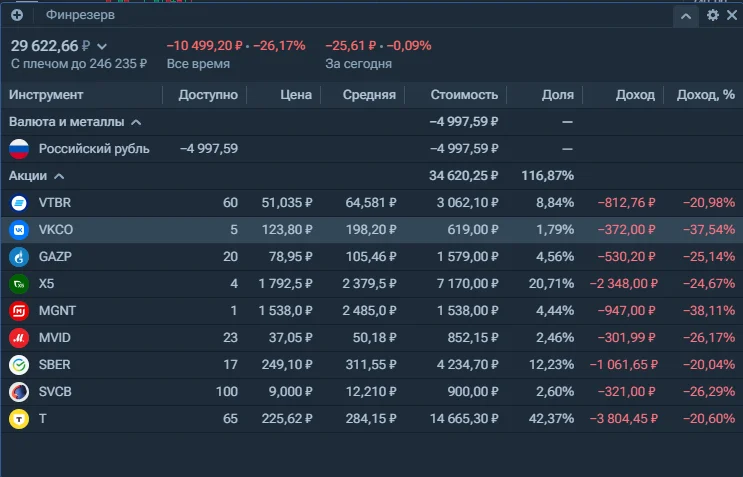
Task: Click the MVID value 852,15 ₽
Action: click(472, 338)
